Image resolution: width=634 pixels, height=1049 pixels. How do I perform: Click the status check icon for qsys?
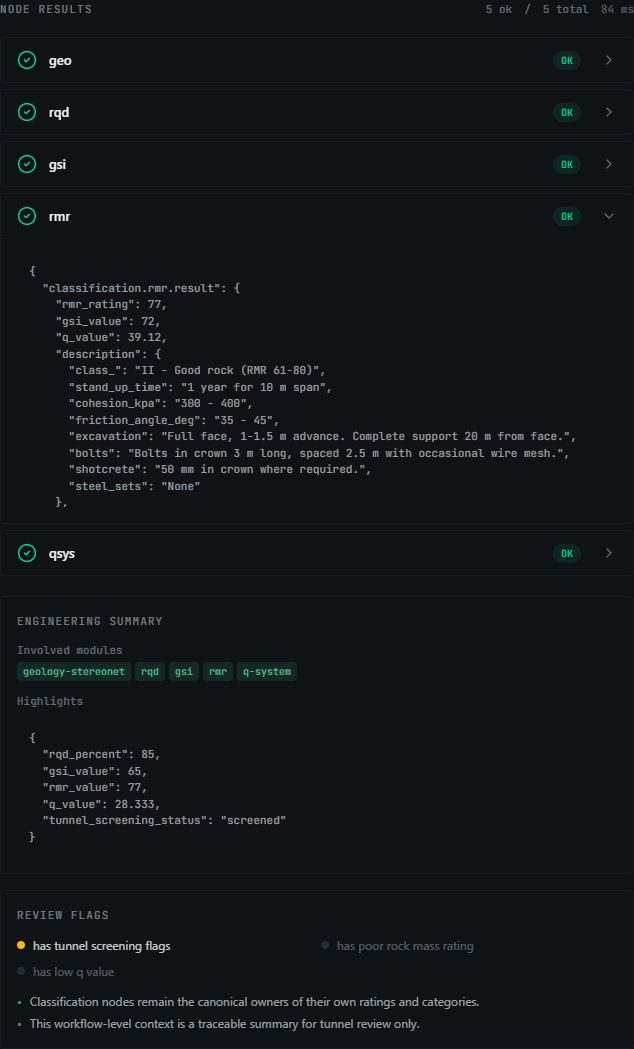pos(27,553)
